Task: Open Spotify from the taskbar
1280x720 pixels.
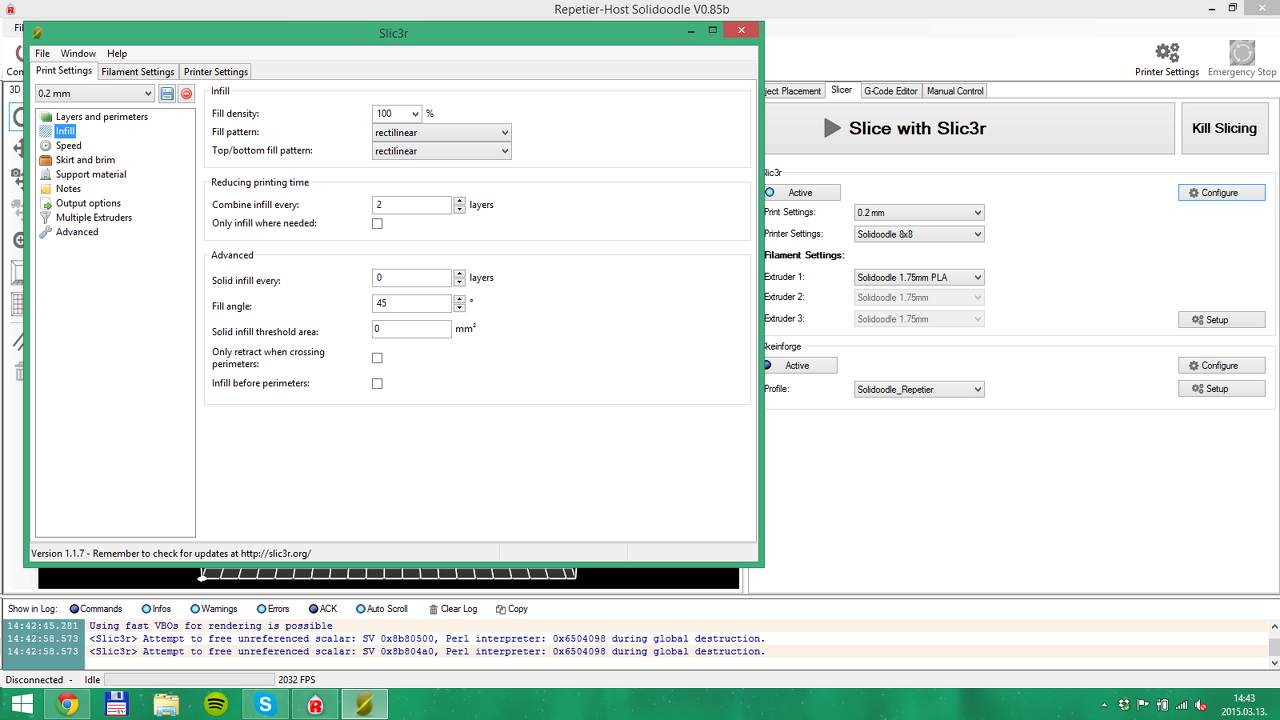Action: 215,704
